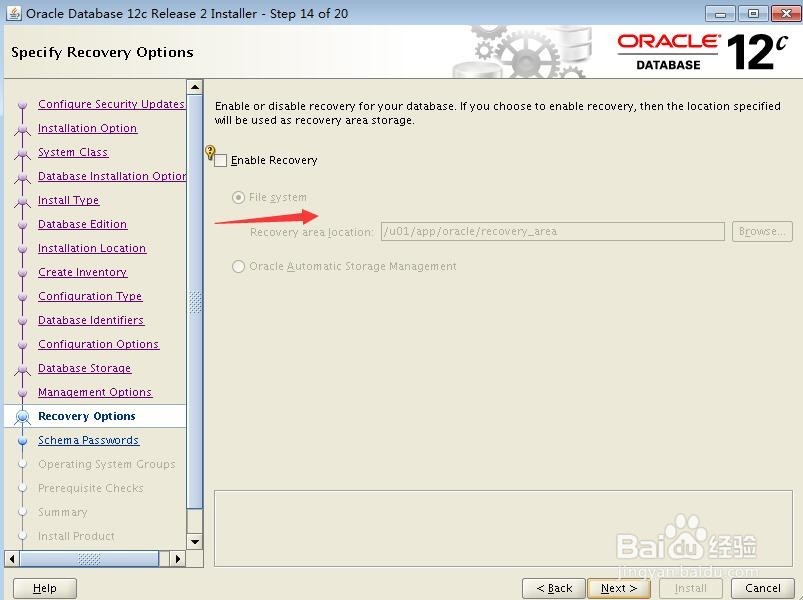Image resolution: width=803 pixels, height=600 pixels.
Task: Open the Configuration Type step
Action: (x=90, y=296)
